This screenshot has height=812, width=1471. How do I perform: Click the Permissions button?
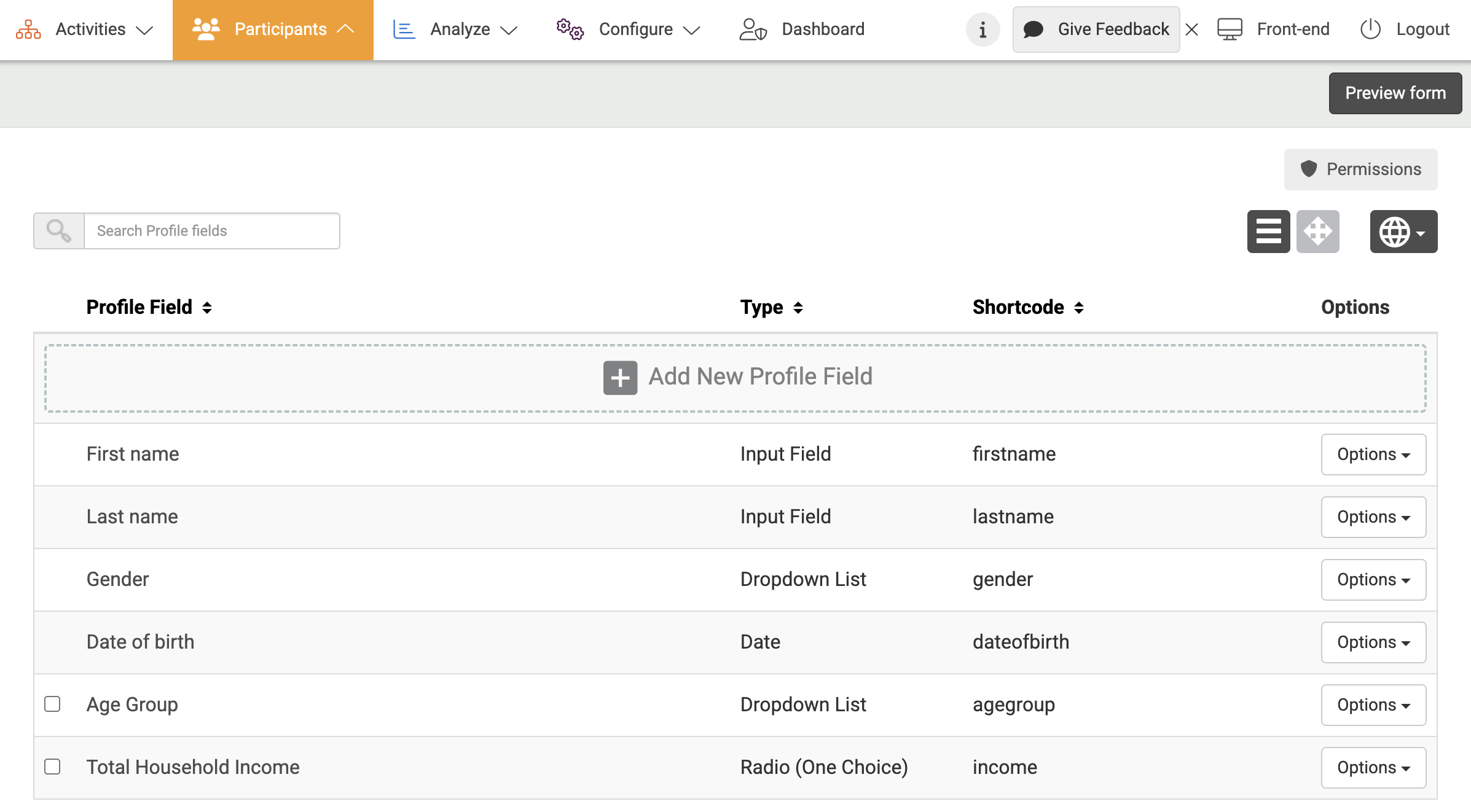click(x=1360, y=170)
